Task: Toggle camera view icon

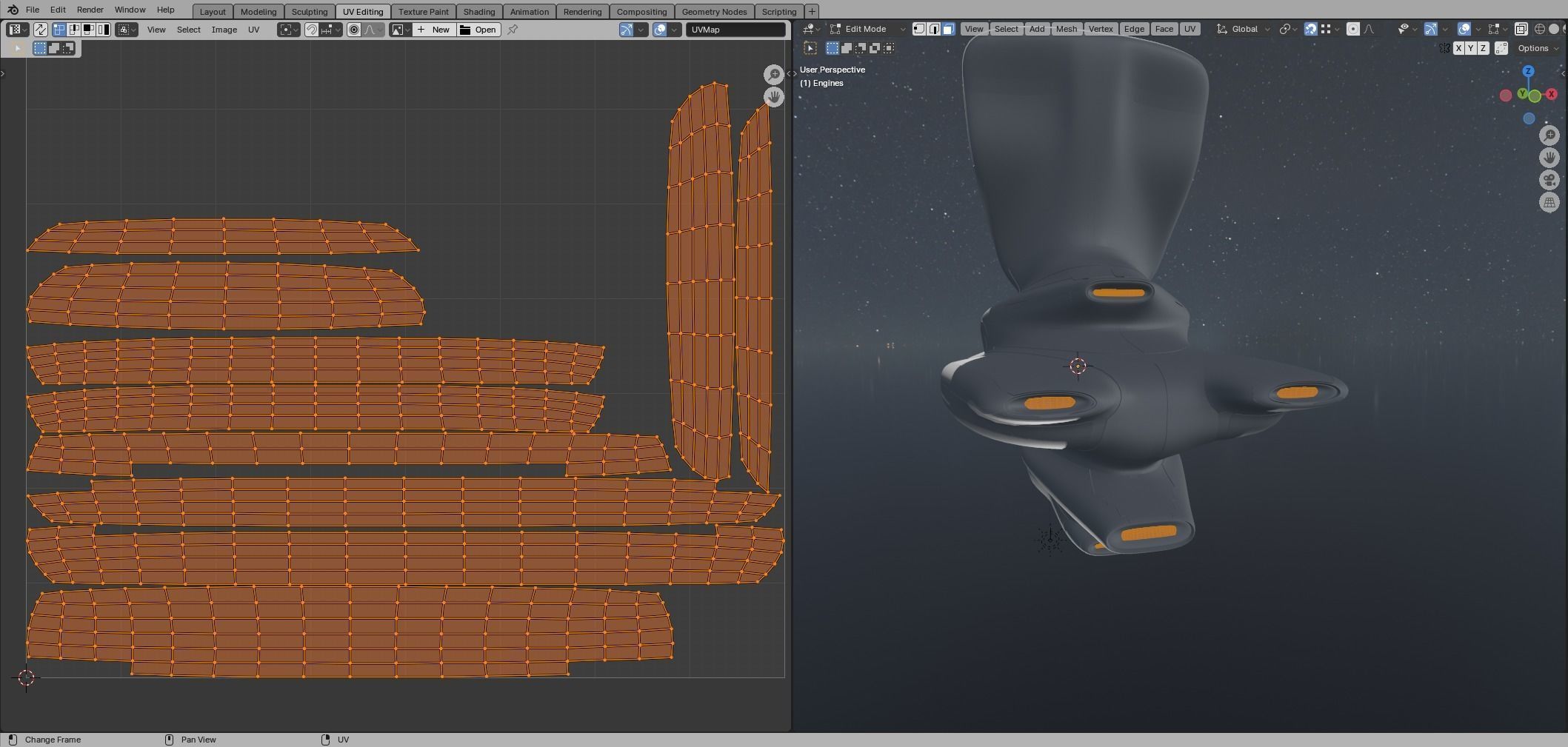Action: tap(1549, 180)
